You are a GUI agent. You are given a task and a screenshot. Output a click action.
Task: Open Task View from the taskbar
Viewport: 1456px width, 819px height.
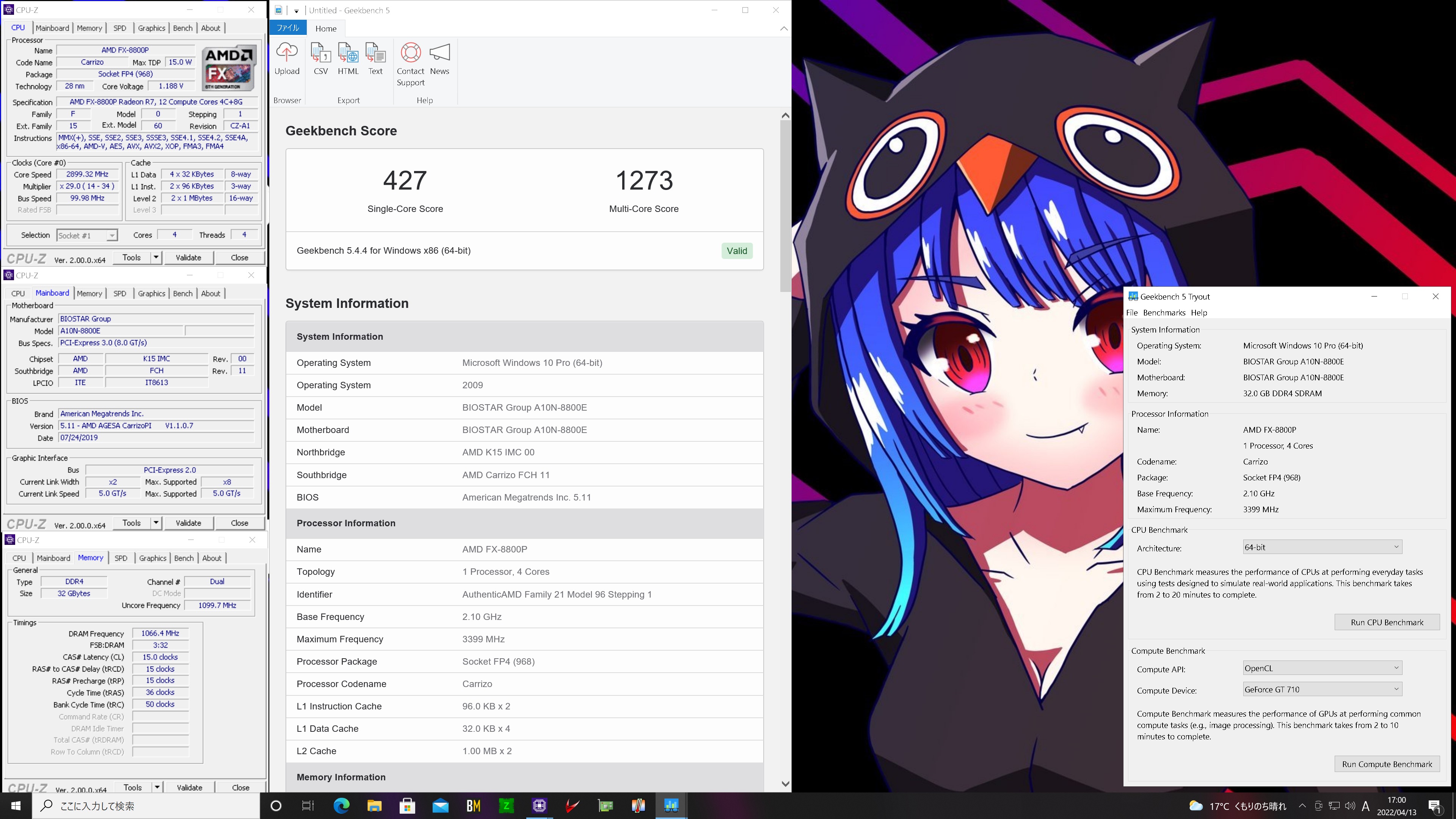coord(308,805)
